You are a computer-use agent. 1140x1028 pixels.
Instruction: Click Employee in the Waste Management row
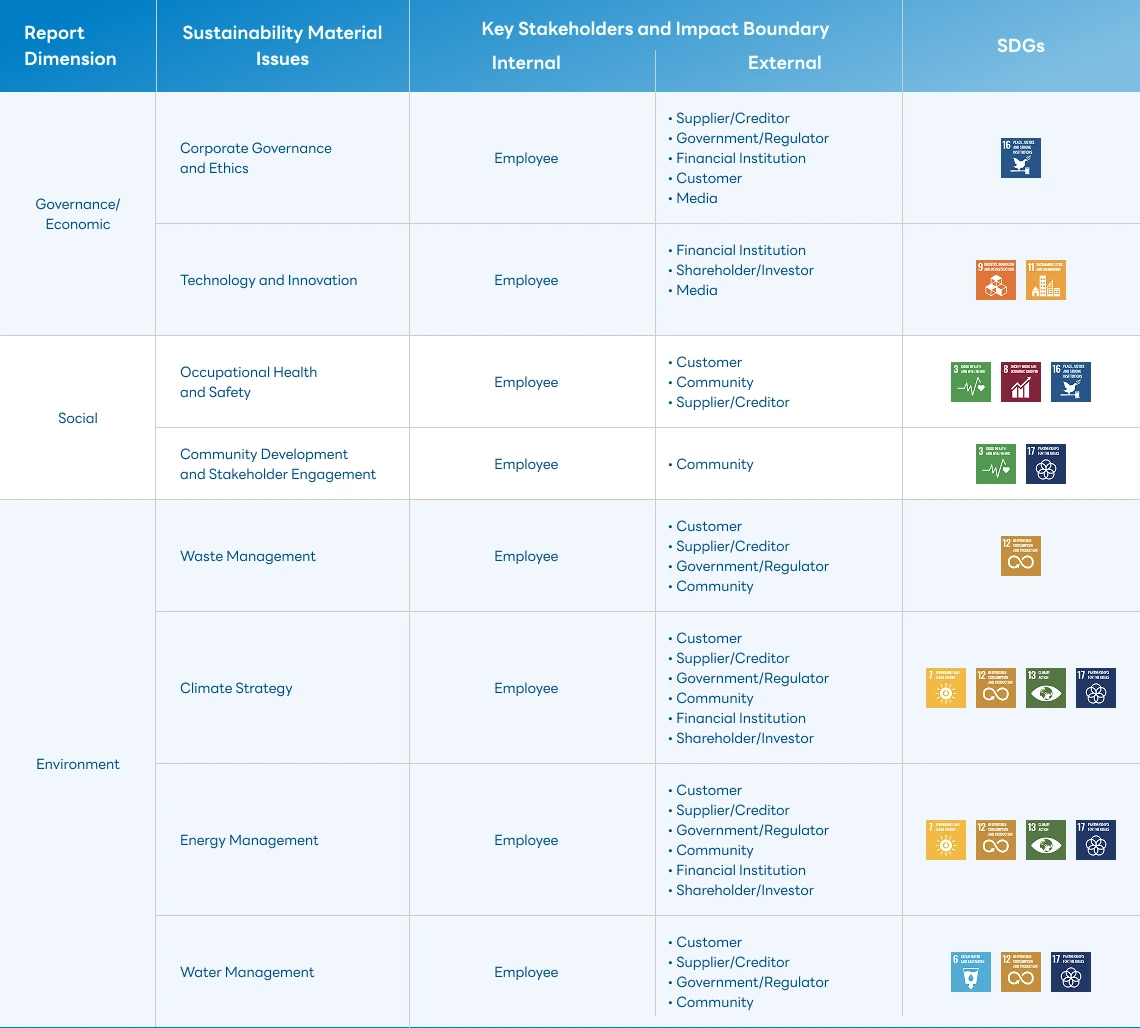pos(526,556)
